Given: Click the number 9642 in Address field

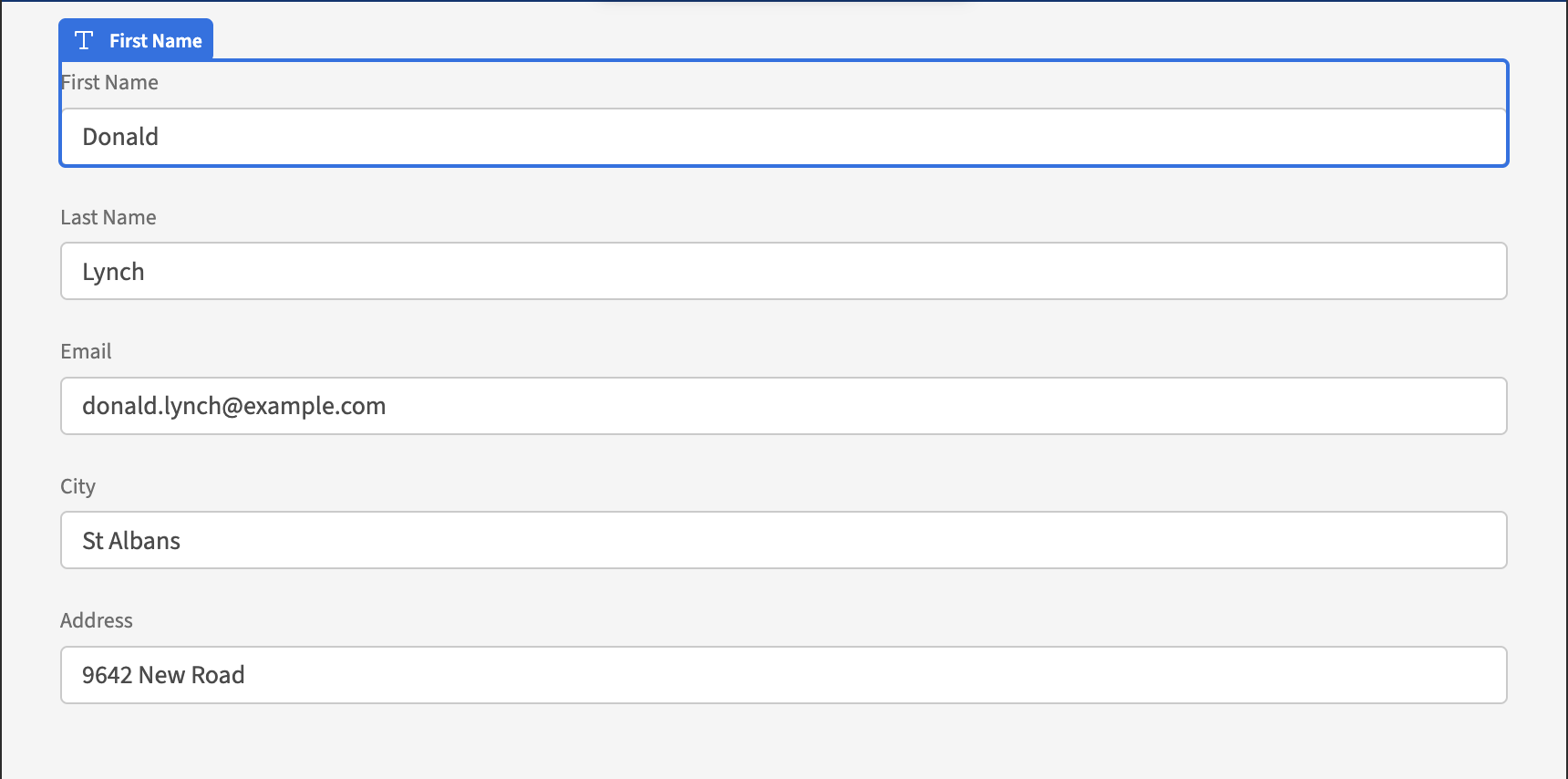Looking at the screenshot, I should pyautogui.click(x=108, y=675).
